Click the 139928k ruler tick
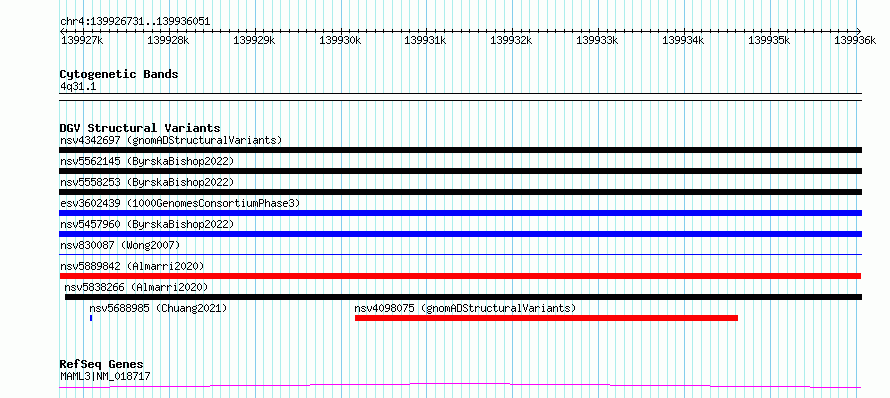The height and width of the screenshot is (398, 890). pos(168,40)
